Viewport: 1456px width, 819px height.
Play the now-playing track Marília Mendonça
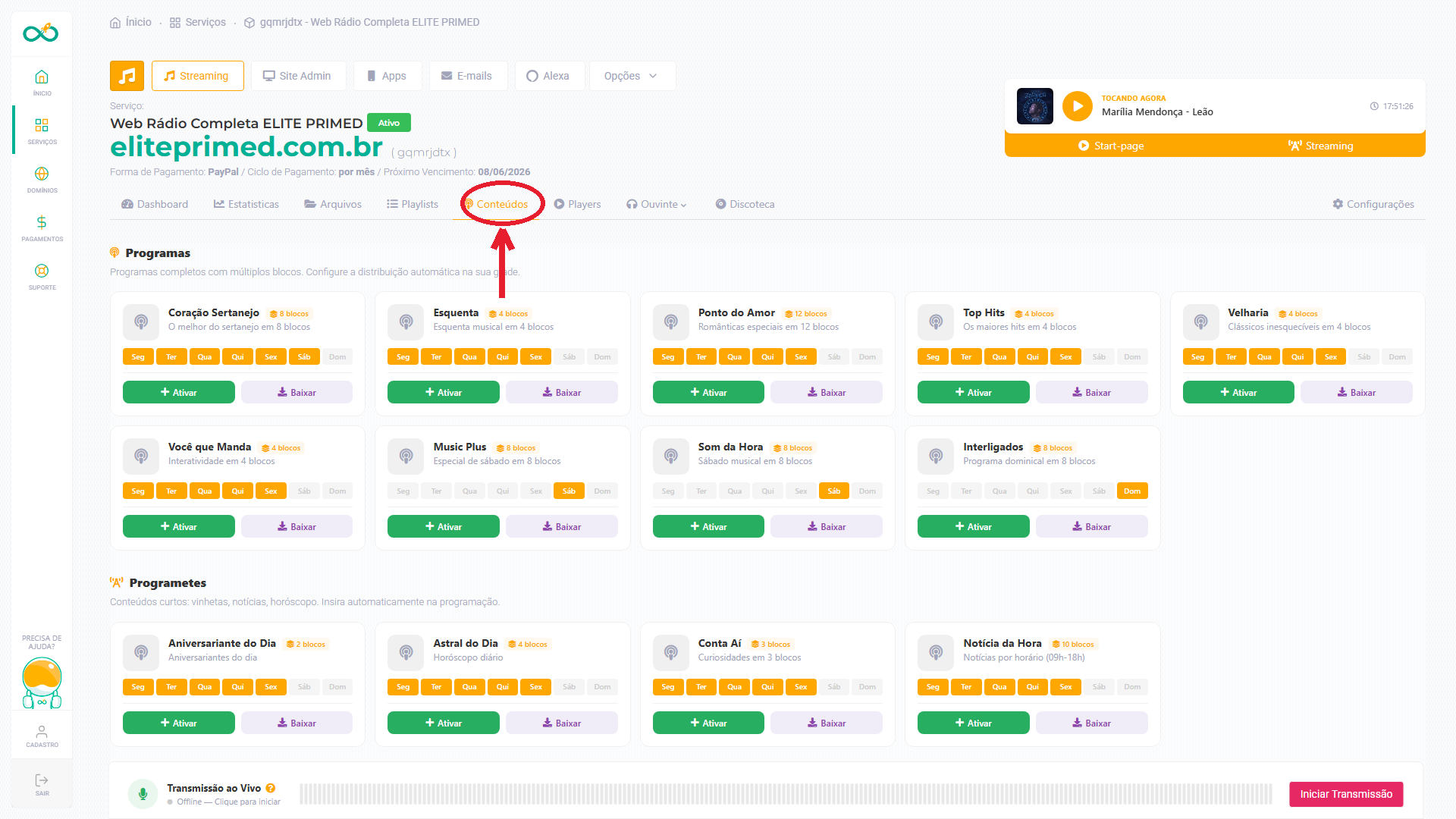(x=1078, y=106)
